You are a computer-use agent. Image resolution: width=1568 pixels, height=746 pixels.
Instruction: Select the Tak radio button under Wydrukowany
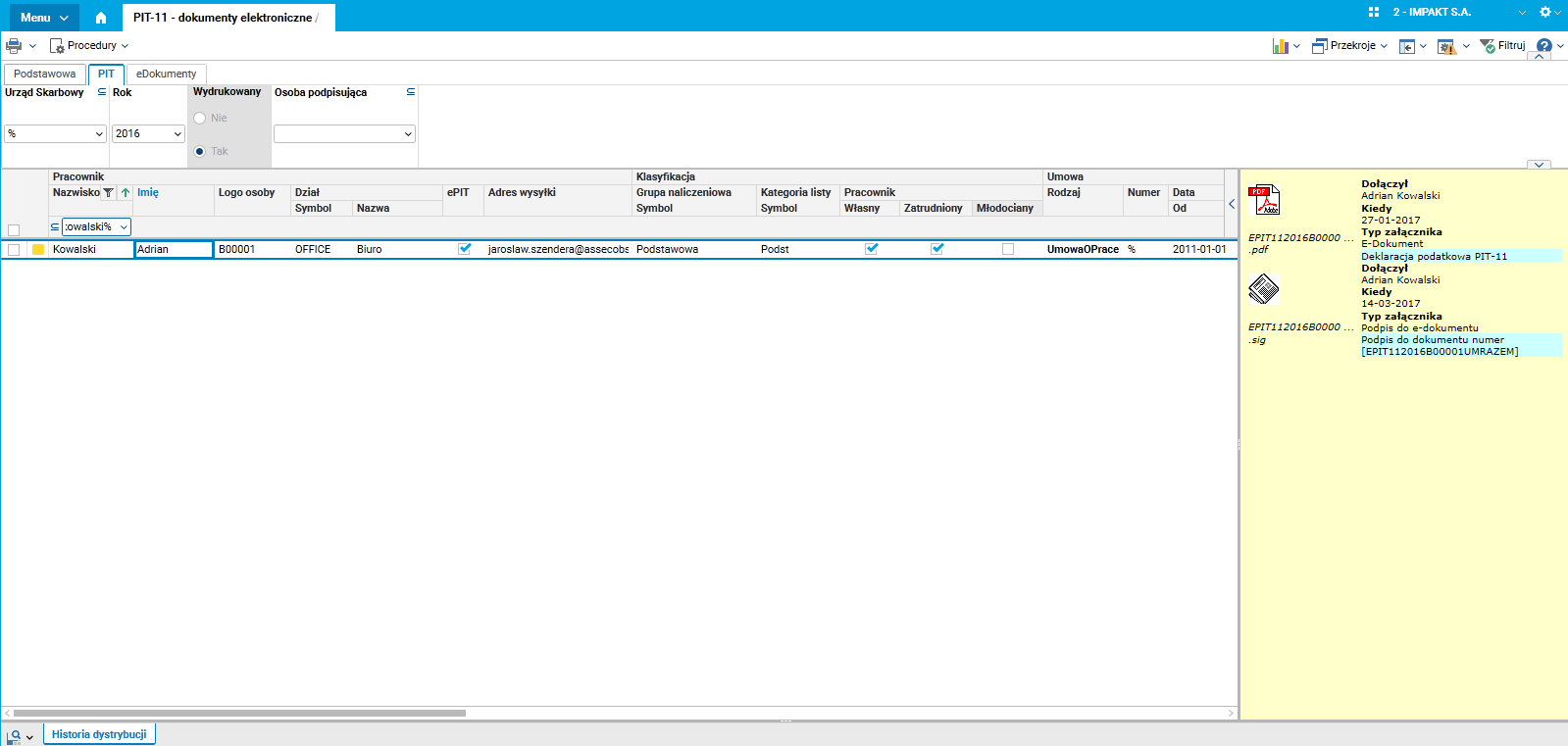[200, 152]
